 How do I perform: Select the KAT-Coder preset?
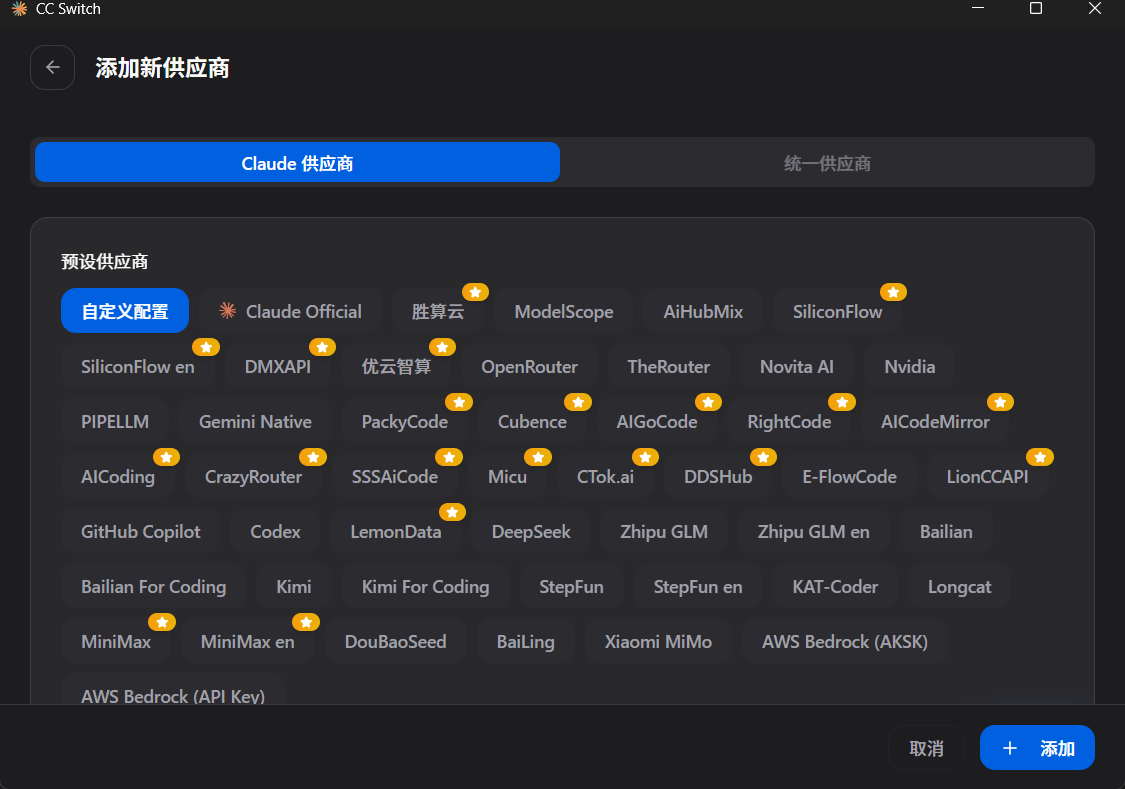click(835, 586)
